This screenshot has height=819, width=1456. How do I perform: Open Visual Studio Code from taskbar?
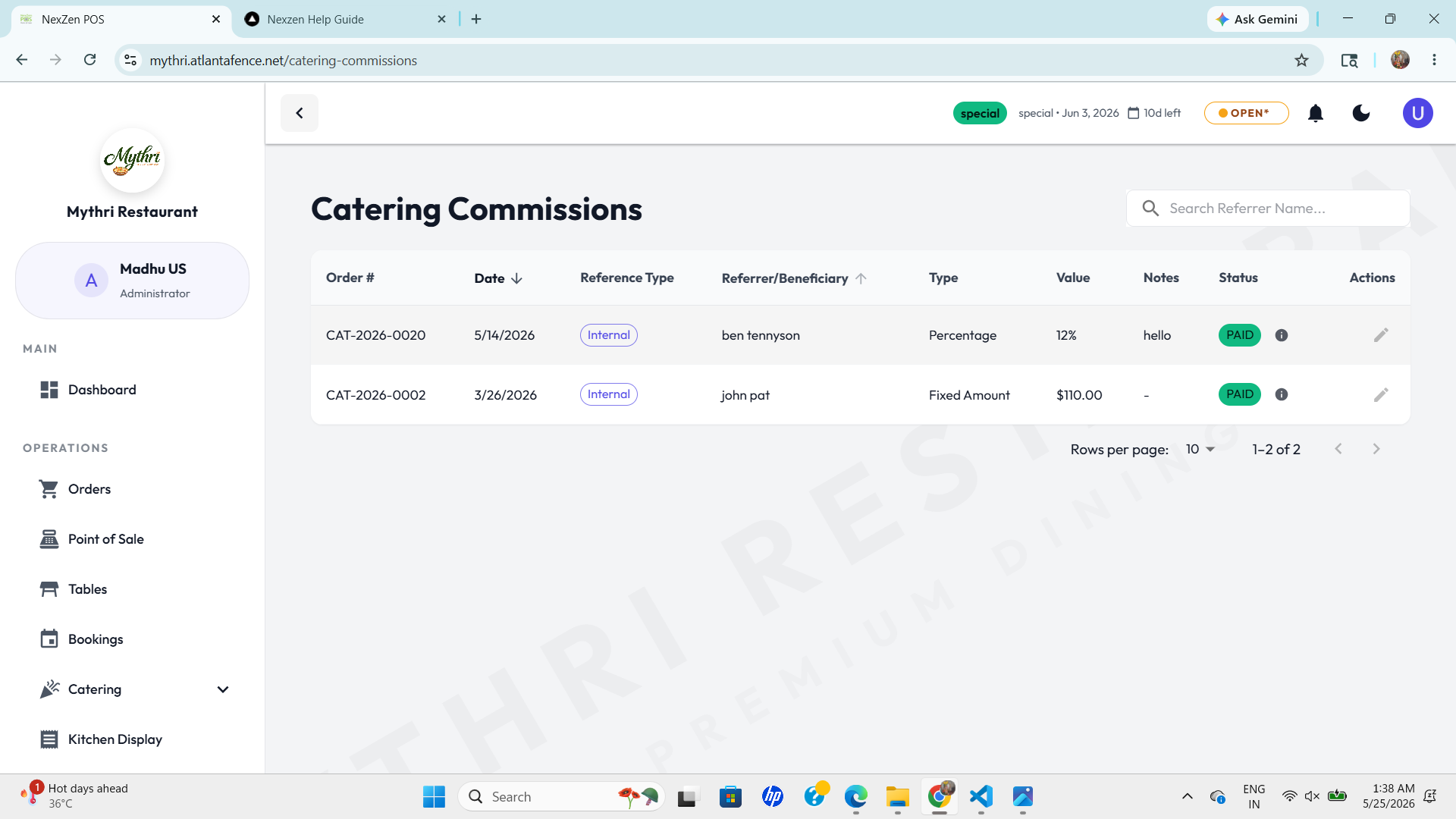[981, 796]
